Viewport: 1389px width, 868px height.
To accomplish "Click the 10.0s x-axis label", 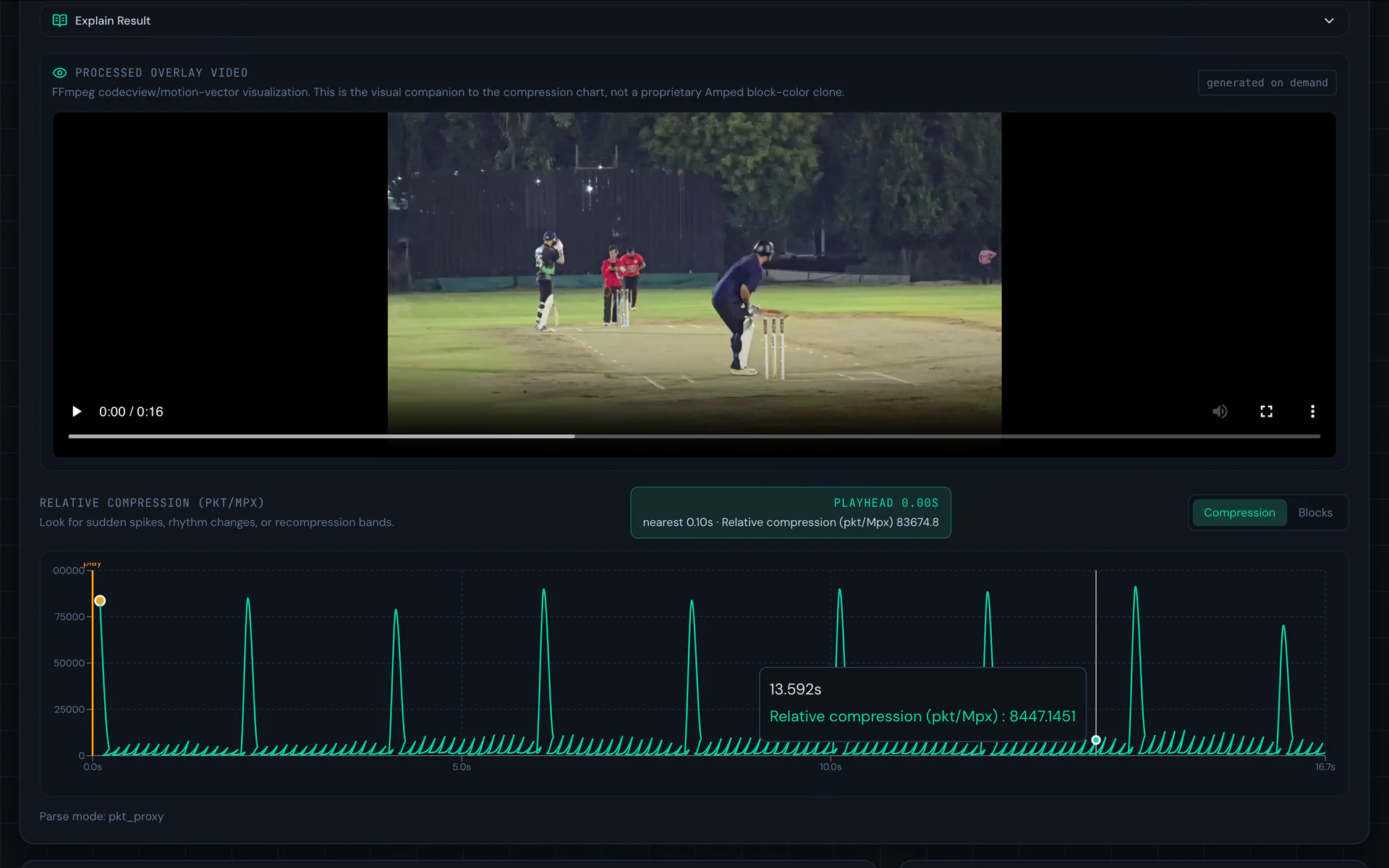I will [x=831, y=767].
